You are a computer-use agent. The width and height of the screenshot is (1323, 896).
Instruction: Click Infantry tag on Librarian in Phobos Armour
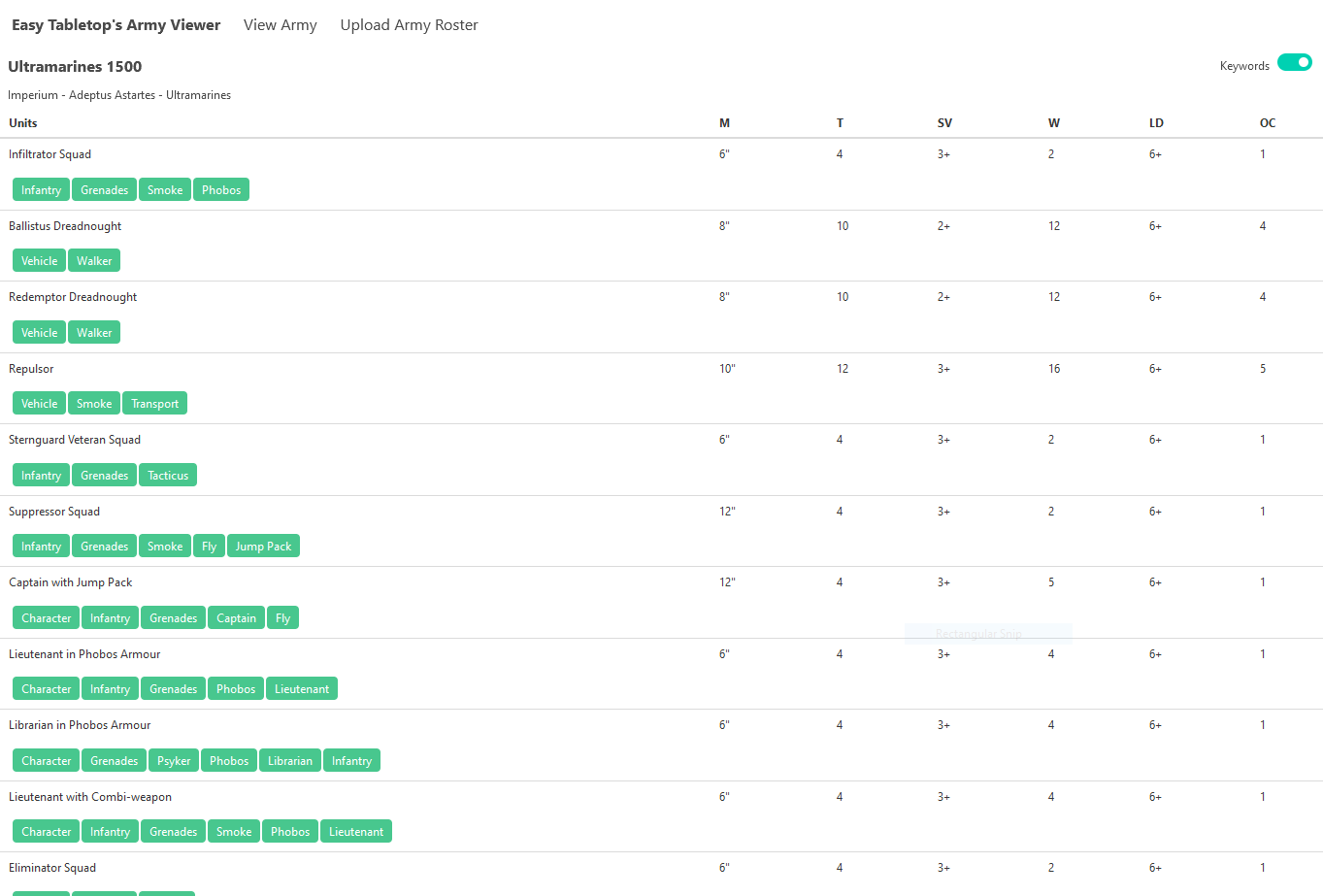click(351, 761)
